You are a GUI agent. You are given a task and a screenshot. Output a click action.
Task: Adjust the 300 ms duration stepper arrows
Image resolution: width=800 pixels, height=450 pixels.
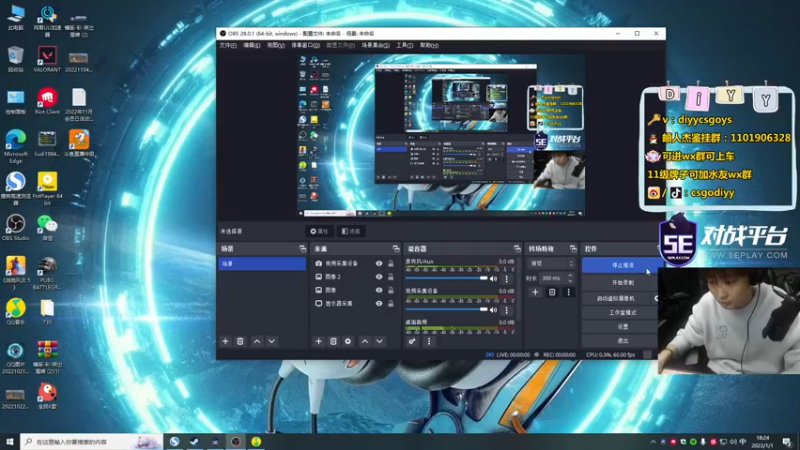tap(570, 278)
